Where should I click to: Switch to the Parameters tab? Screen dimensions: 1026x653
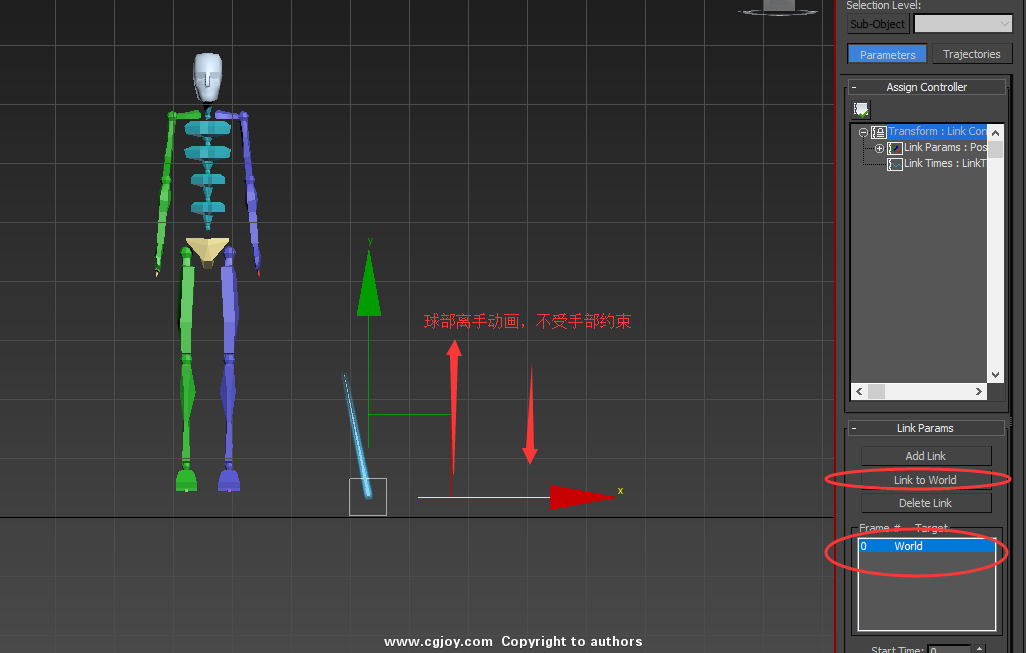pos(887,54)
